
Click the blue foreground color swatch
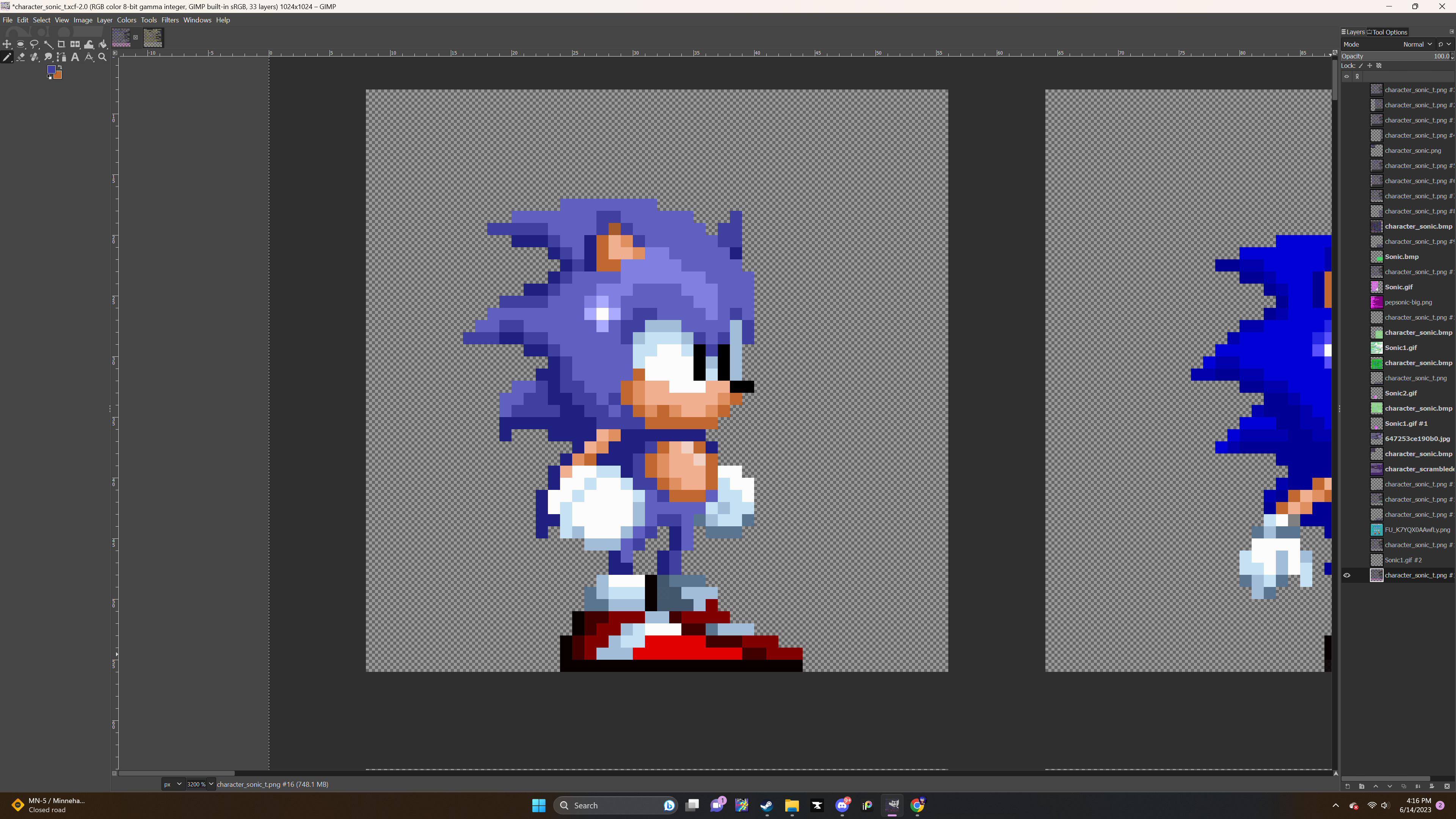[52, 69]
